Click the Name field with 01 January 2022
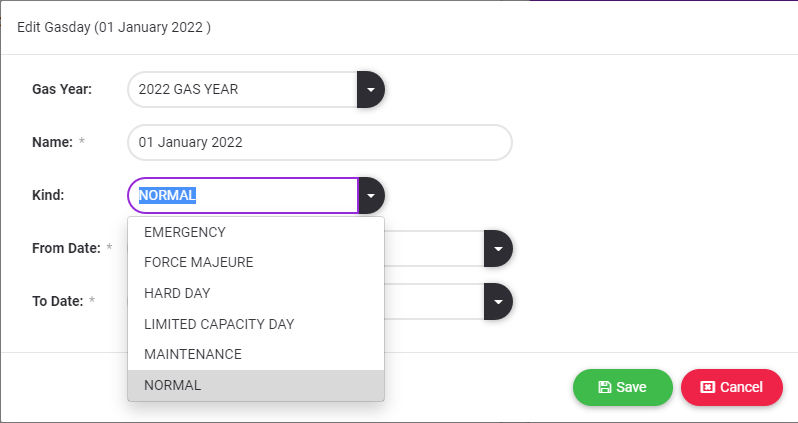Screen dimensions: 798x423 319,142
